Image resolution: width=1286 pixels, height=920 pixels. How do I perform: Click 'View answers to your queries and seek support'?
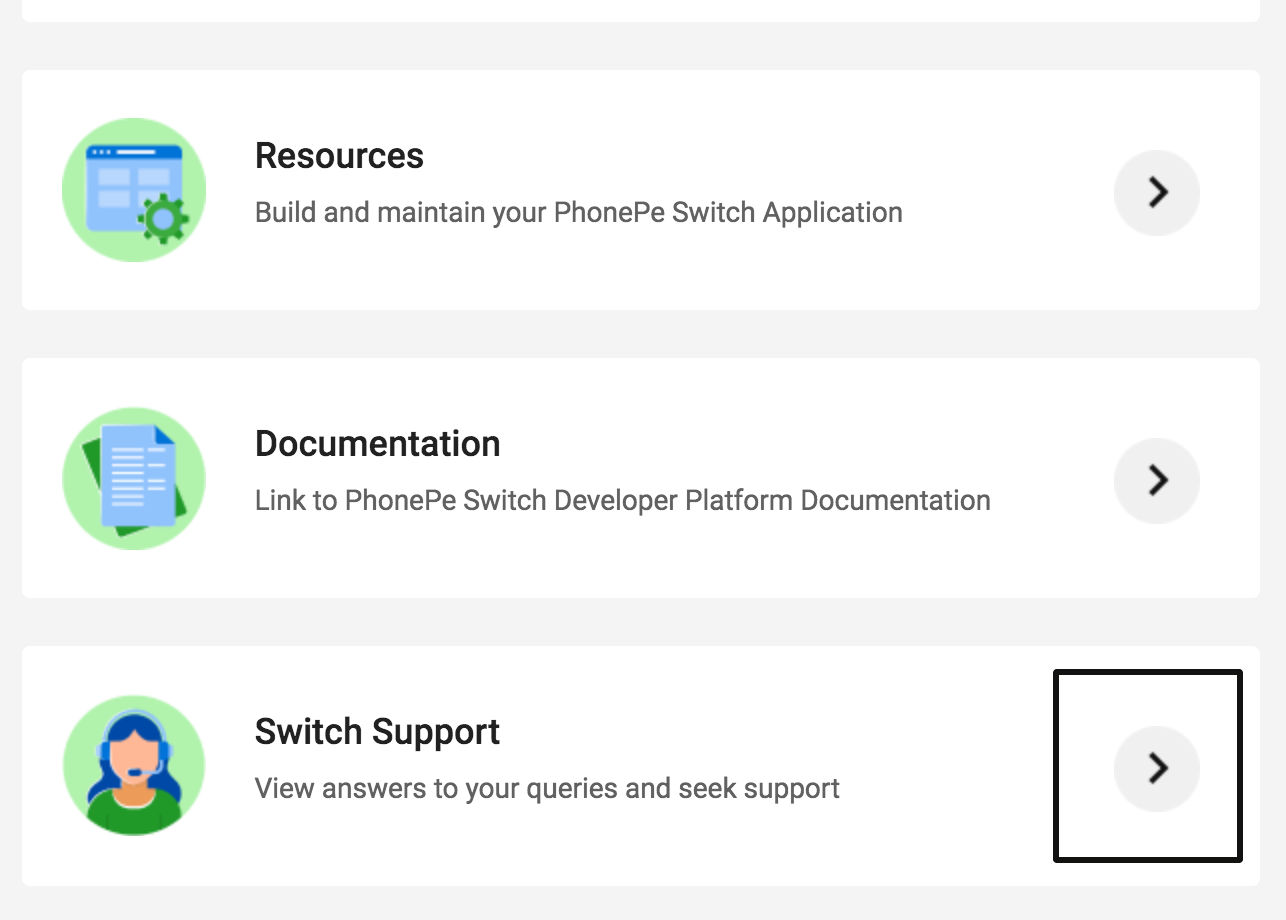[547, 789]
